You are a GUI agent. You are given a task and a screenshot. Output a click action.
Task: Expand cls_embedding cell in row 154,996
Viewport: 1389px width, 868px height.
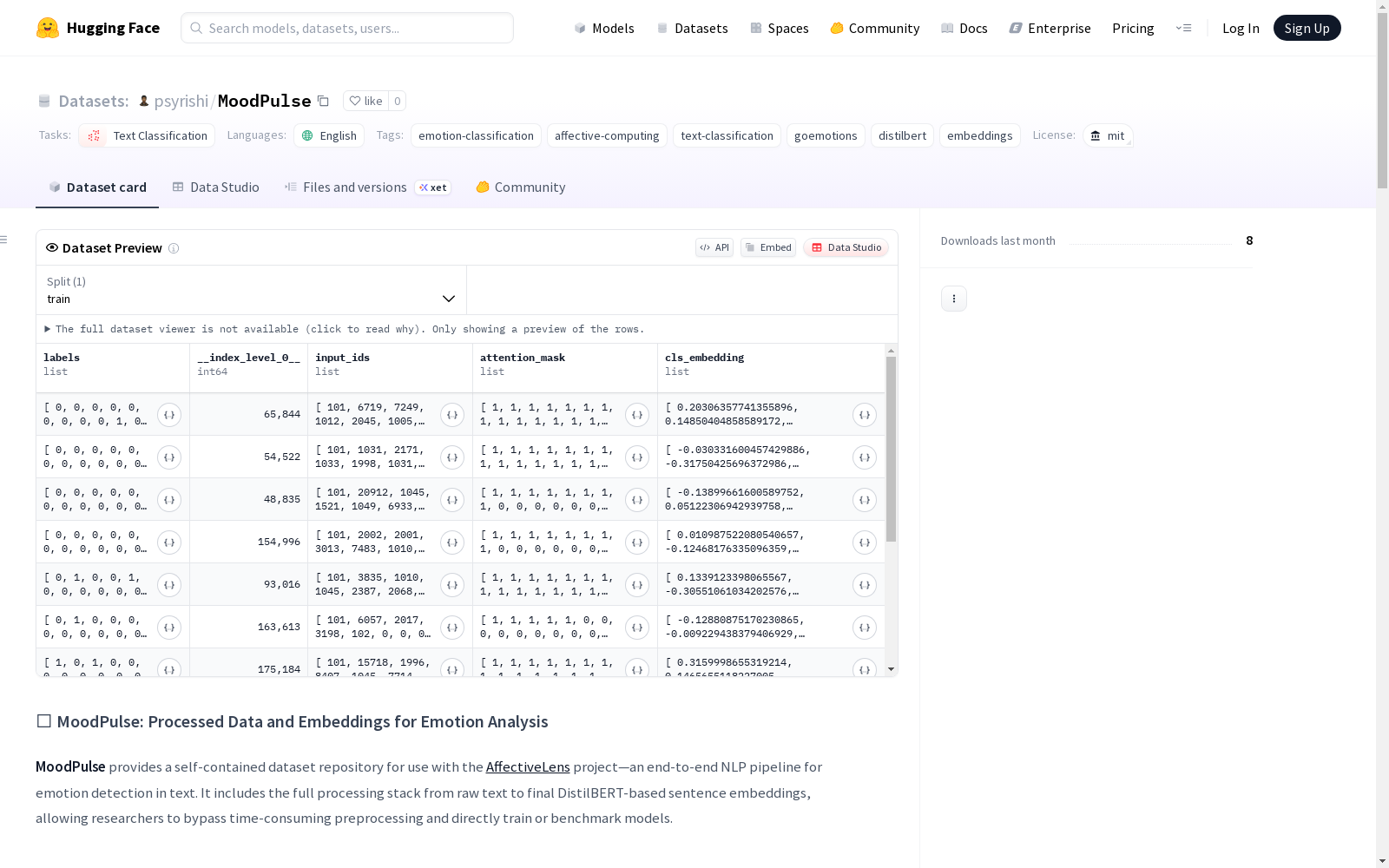pos(865,542)
